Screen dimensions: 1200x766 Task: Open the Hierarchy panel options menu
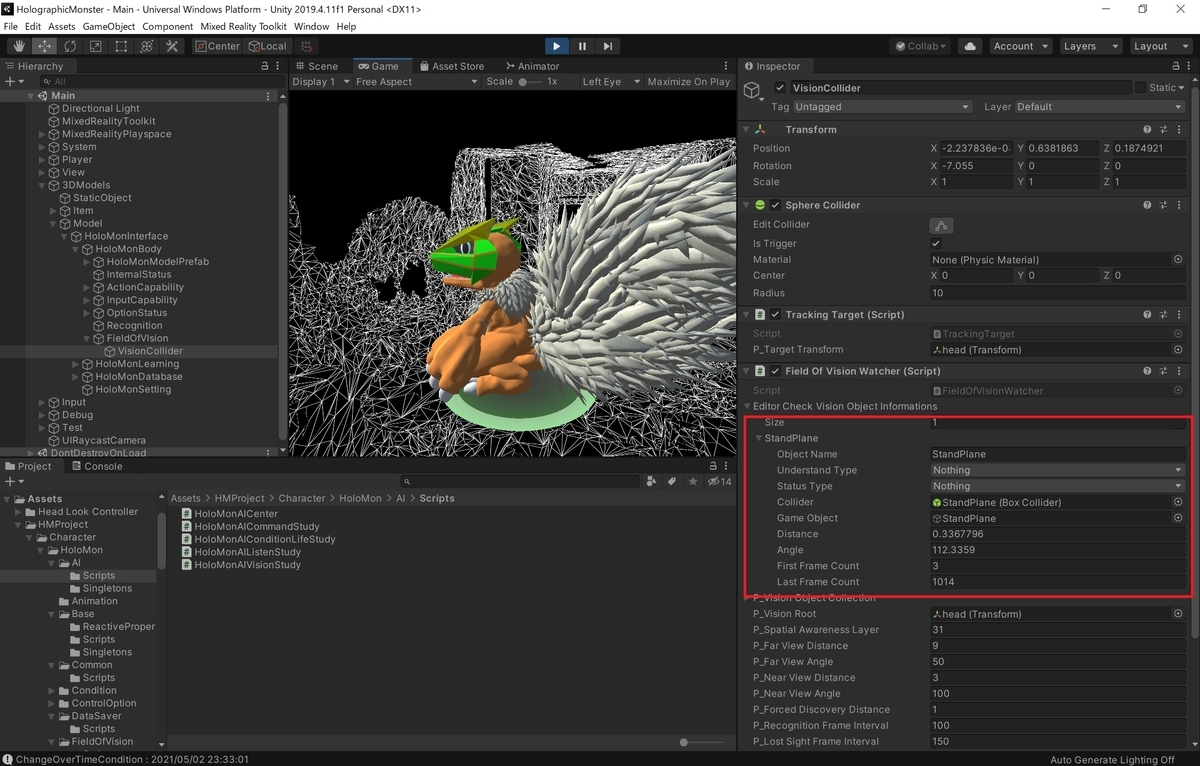pyautogui.click(x=278, y=66)
